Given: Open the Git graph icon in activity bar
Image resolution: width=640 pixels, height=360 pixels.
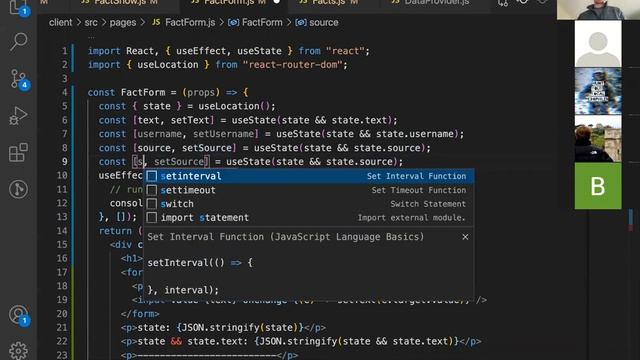Looking at the screenshot, I should tap(18, 189).
